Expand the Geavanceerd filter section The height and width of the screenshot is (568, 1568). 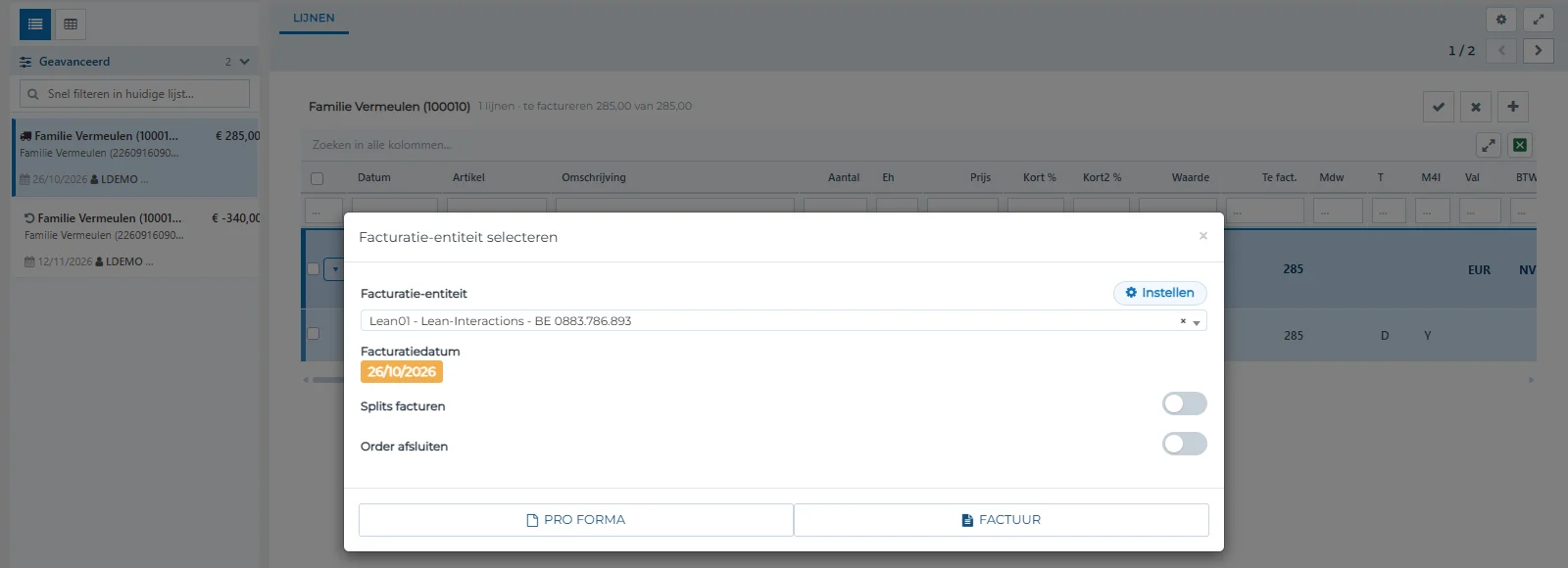click(134, 62)
